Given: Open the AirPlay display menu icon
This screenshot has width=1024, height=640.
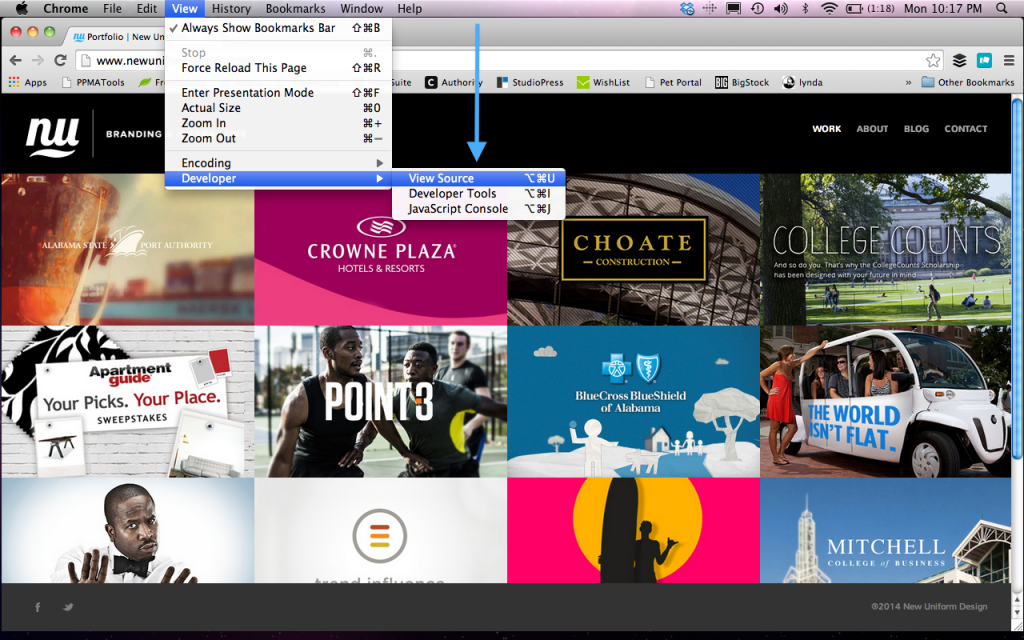Looking at the screenshot, I should pos(733,8).
